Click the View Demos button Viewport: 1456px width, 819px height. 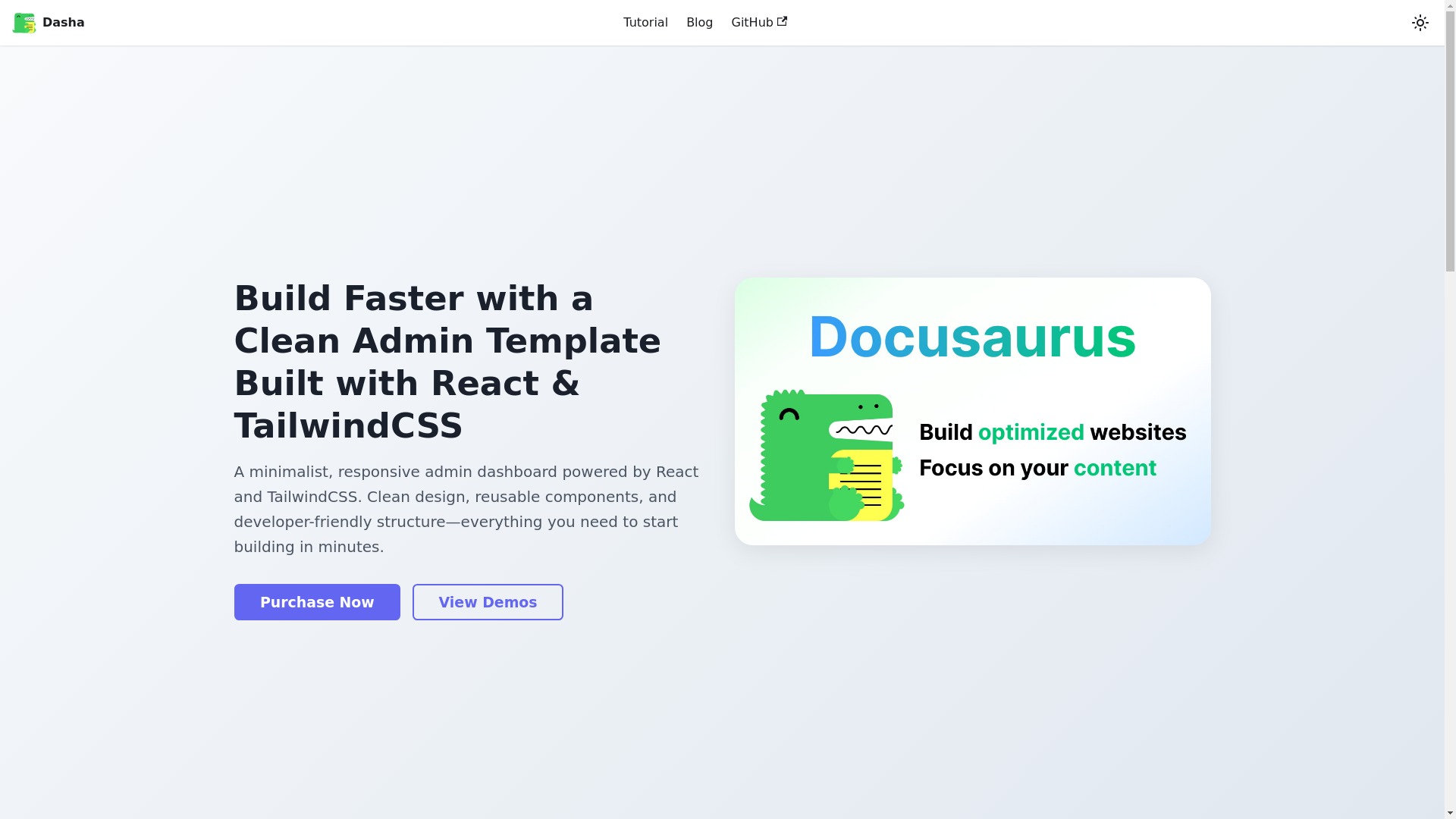tap(488, 602)
